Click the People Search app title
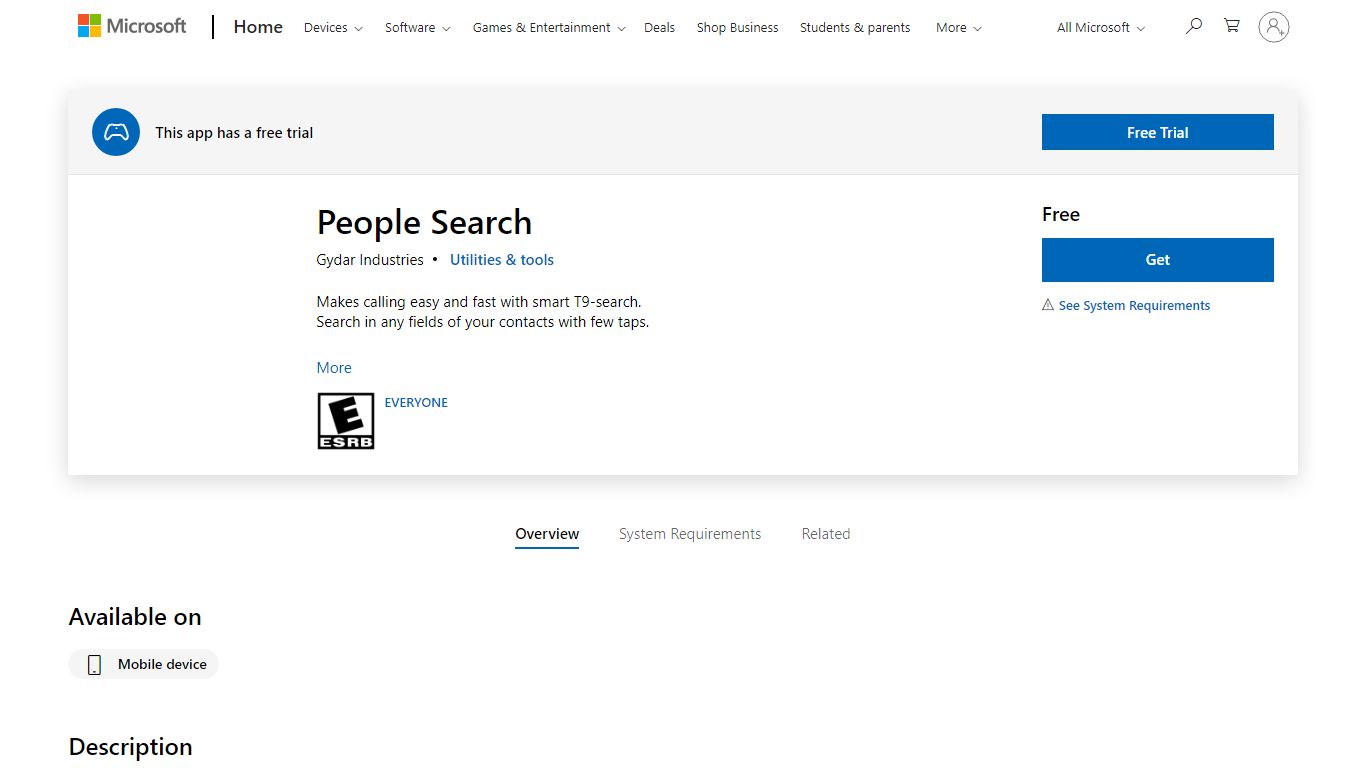 424,222
